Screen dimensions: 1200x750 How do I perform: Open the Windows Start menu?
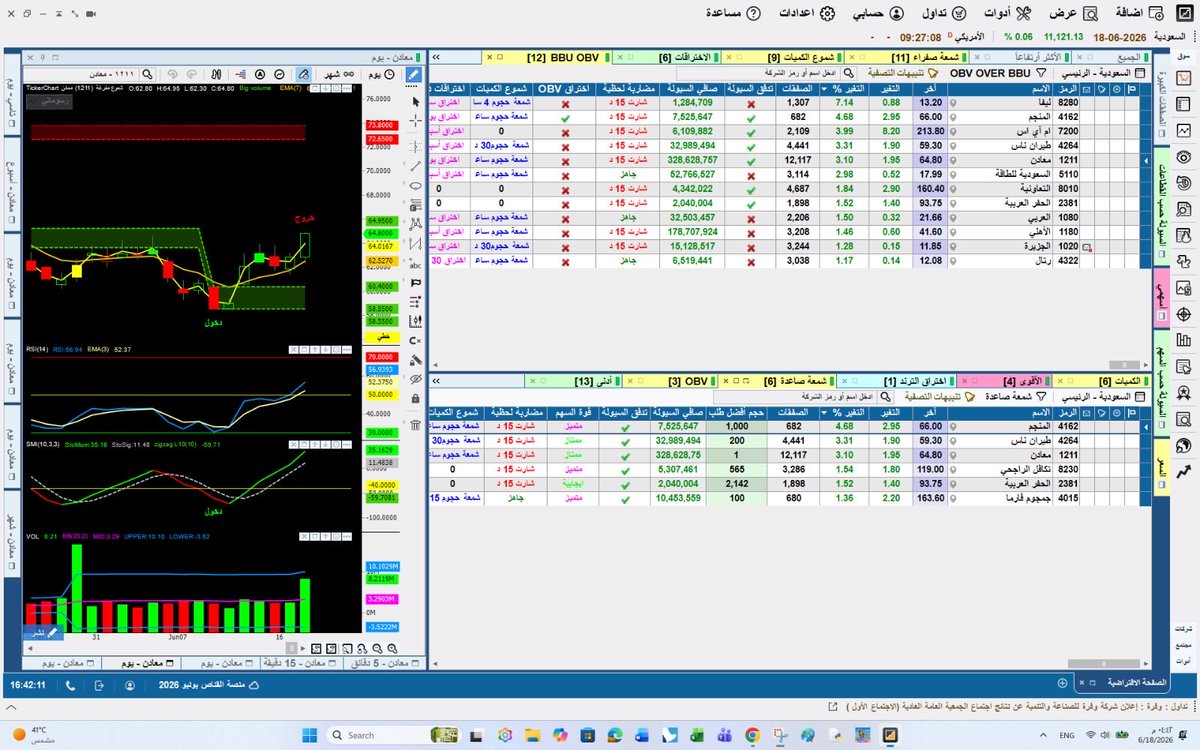[309, 735]
